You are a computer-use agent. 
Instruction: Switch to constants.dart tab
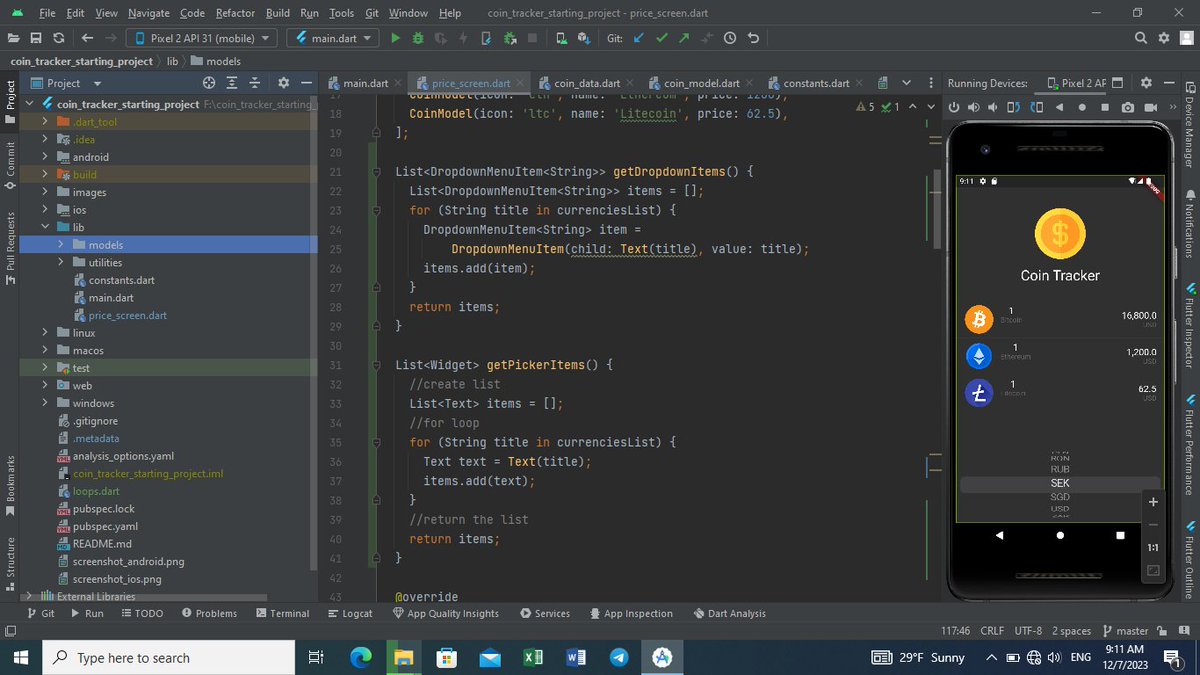coord(816,83)
